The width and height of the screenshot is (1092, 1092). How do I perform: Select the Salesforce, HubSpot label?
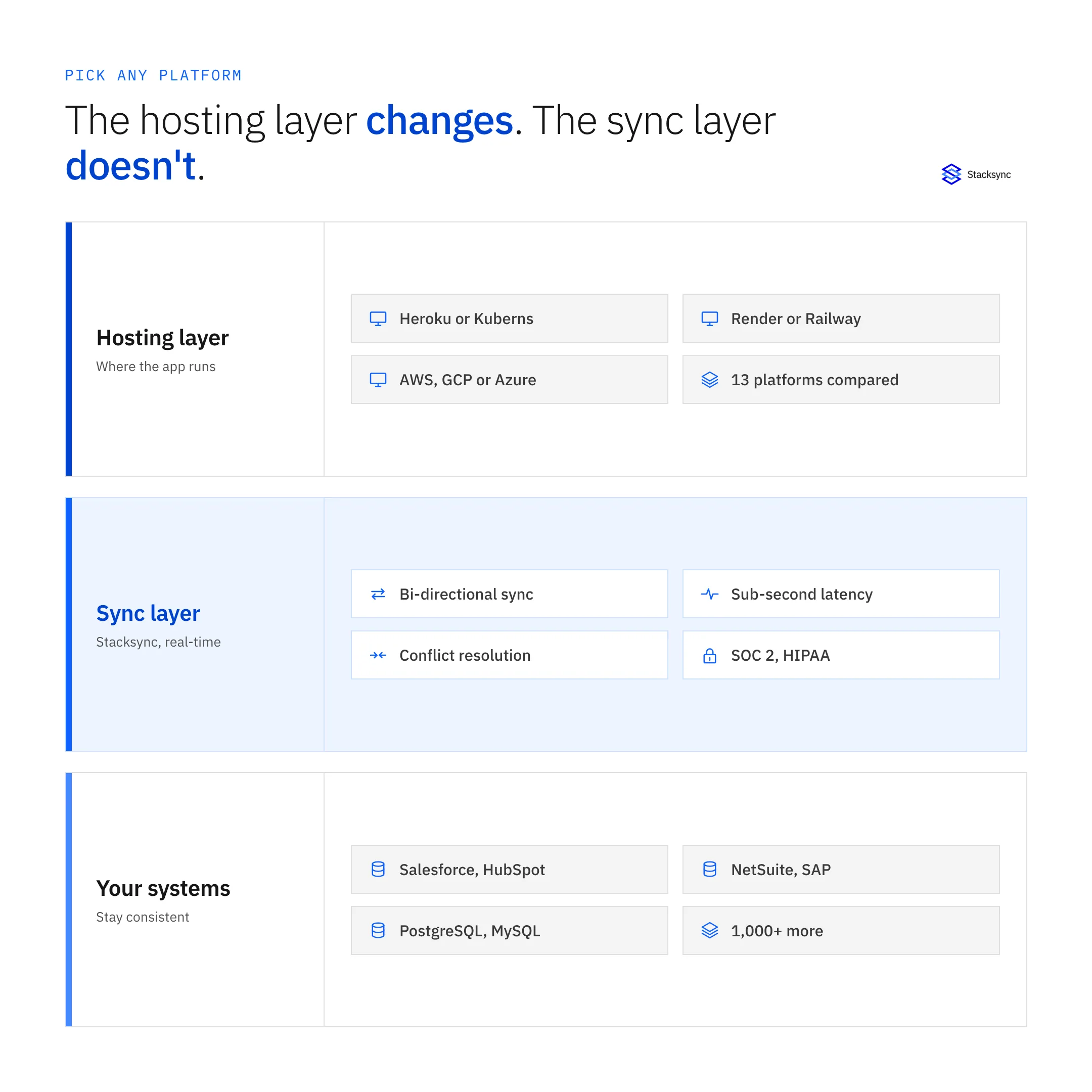tap(473, 870)
